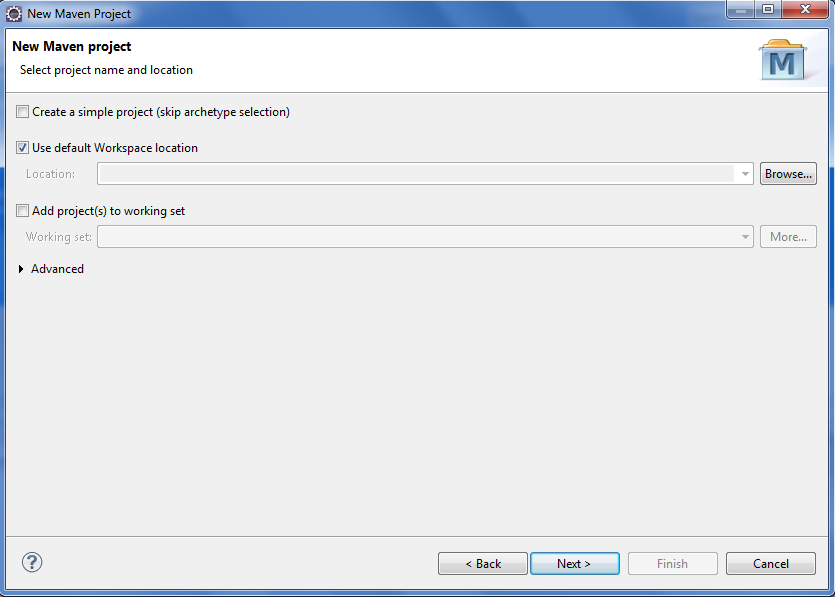Click the disabled Finish button
The height and width of the screenshot is (597, 835).
672,563
